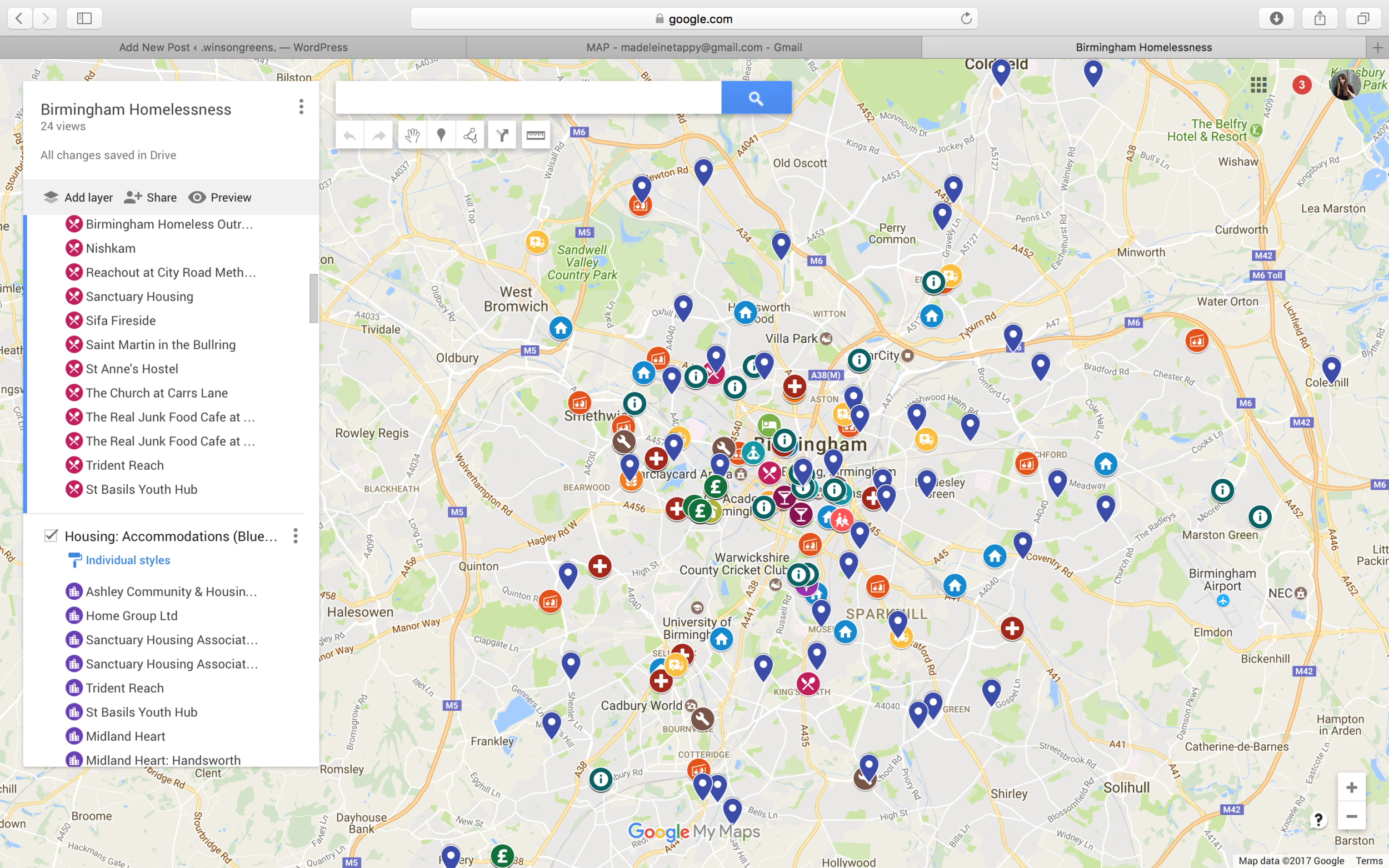Select The Church at Carrs Lane
Image resolution: width=1389 pixels, height=868 pixels.
(157, 393)
